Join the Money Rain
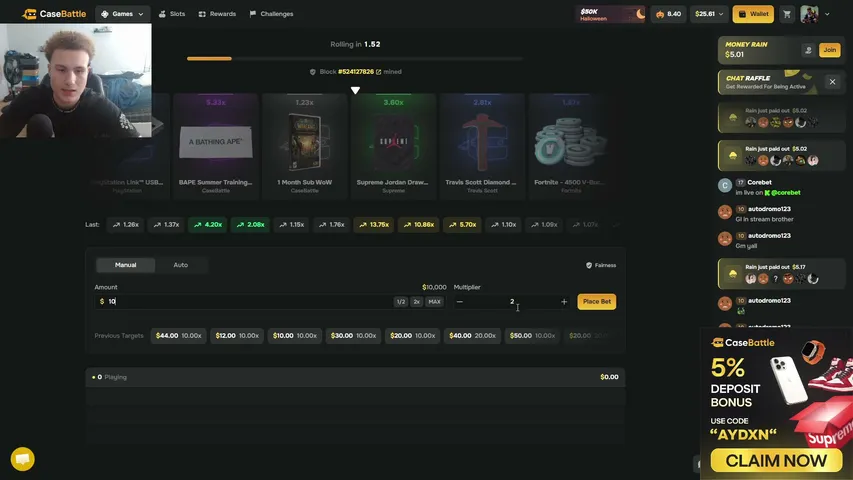This screenshot has height=480, width=853. click(x=830, y=50)
